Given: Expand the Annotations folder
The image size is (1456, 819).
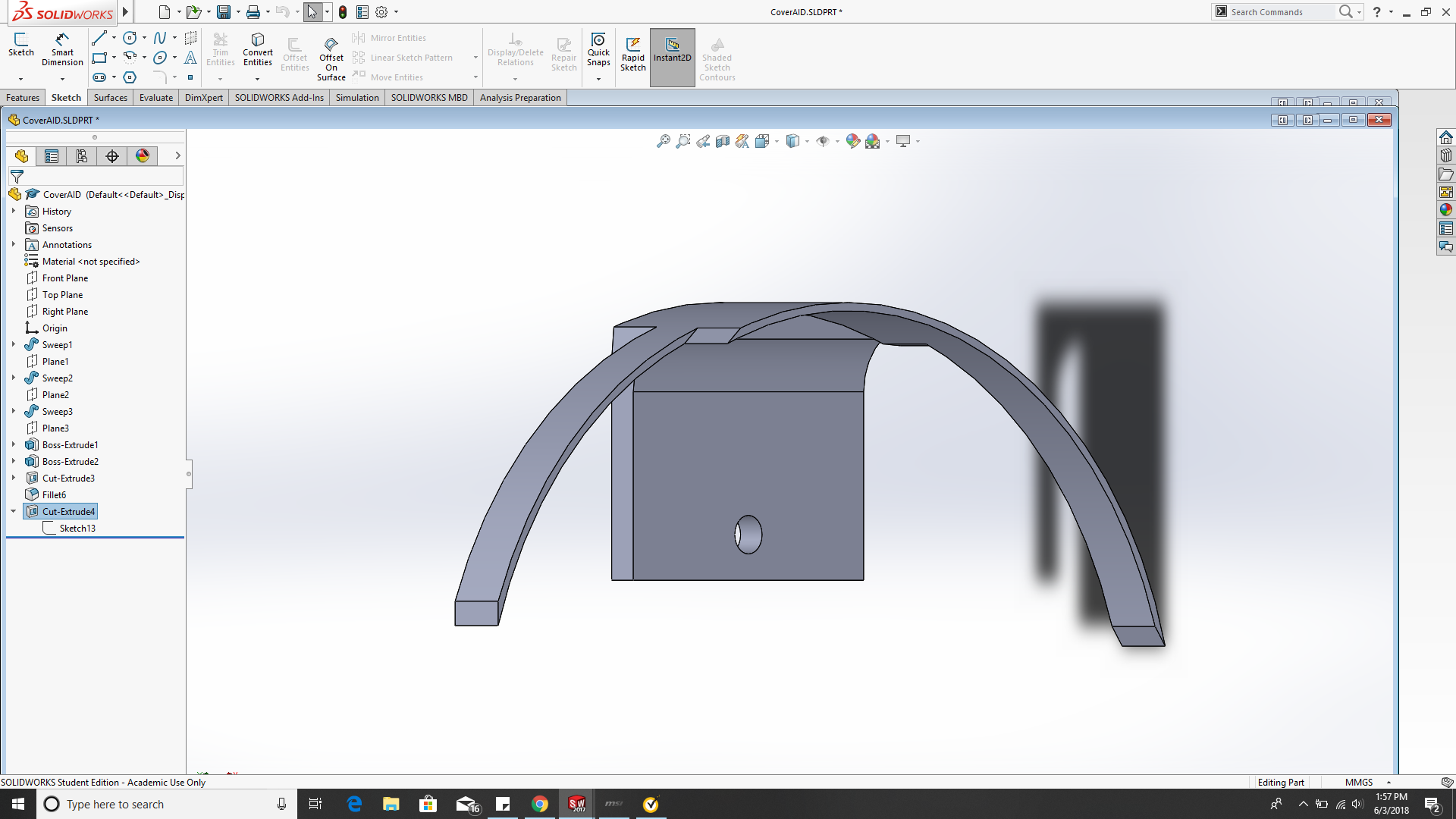Looking at the screenshot, I should tap(14, 245).
